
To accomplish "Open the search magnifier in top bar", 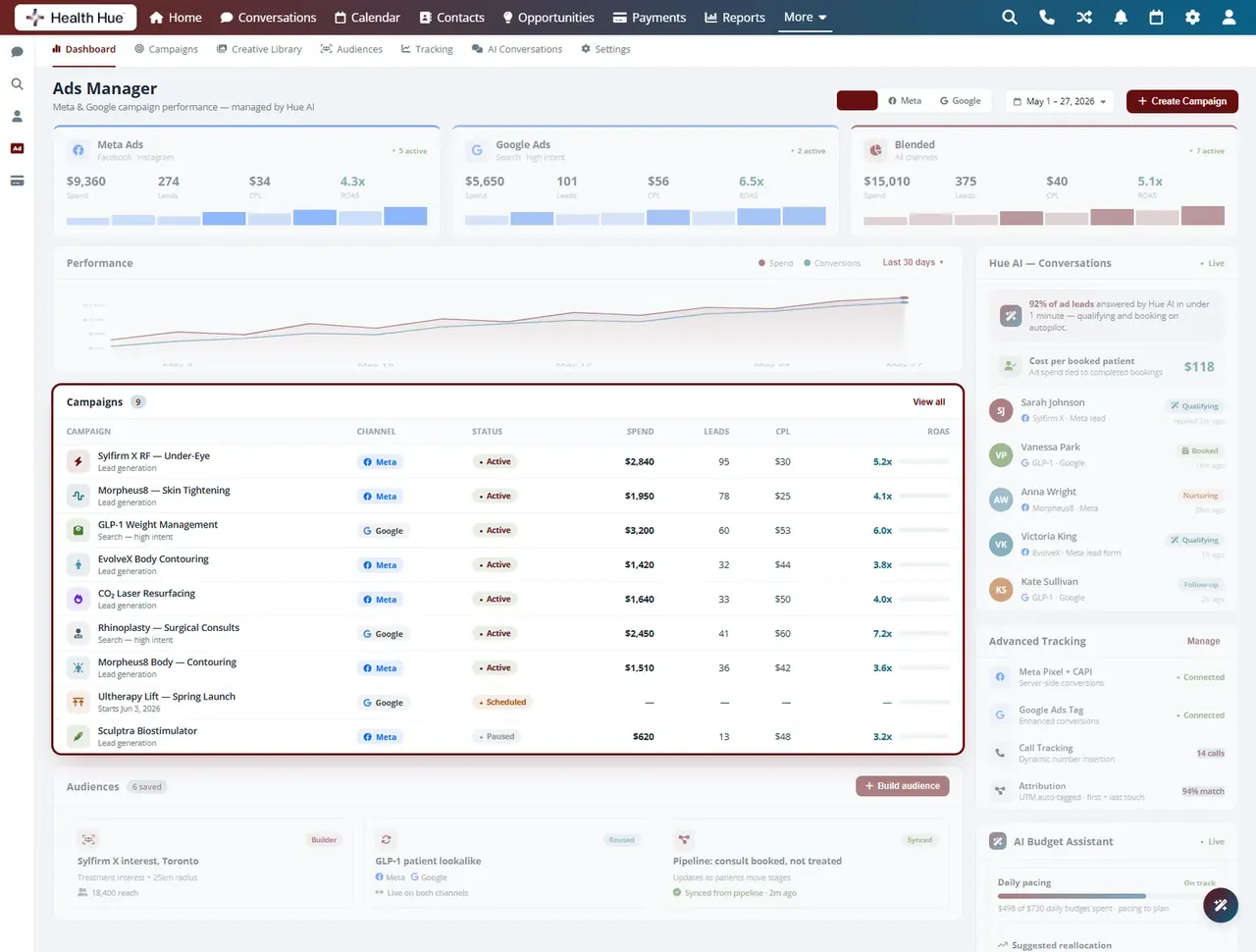I will pyautogui.click(x=1009, y=18).
